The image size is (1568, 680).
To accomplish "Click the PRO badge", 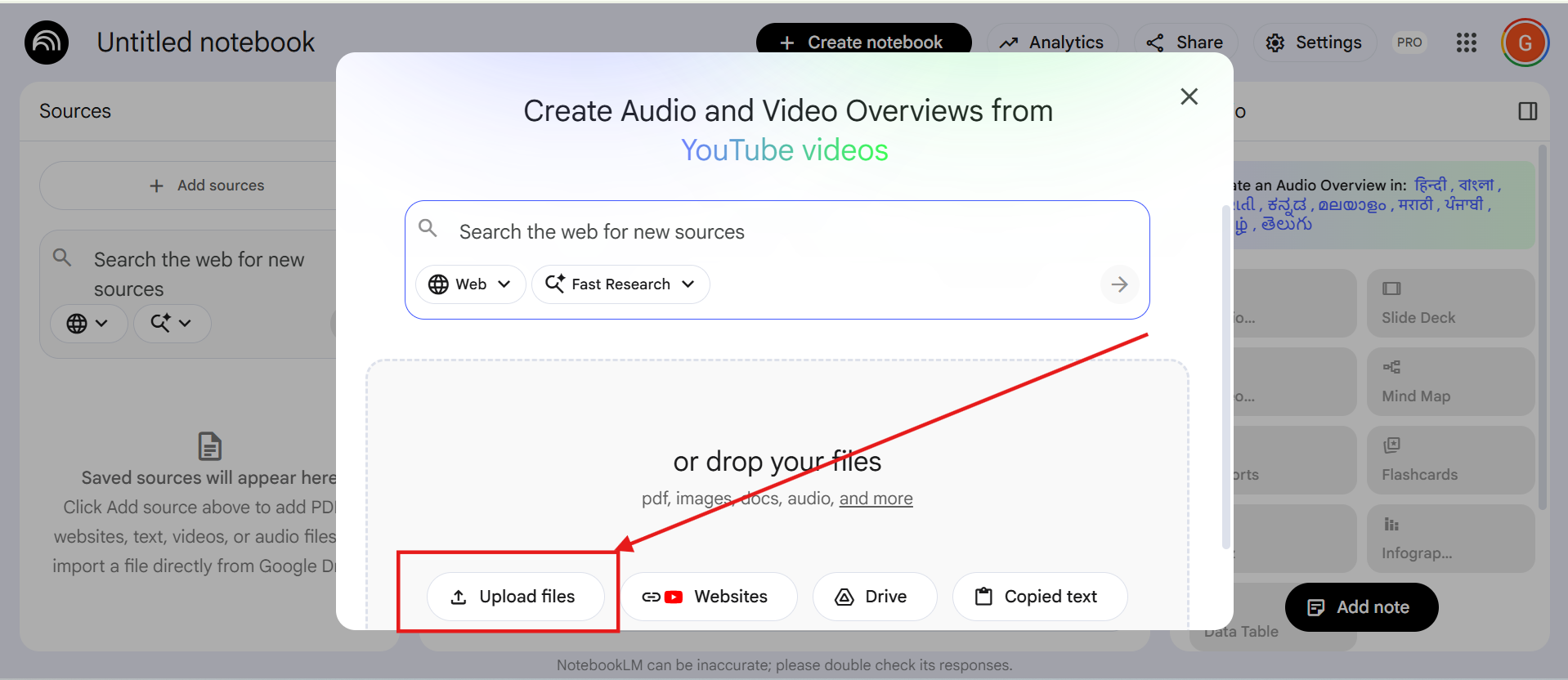I will click(1409, 42).
